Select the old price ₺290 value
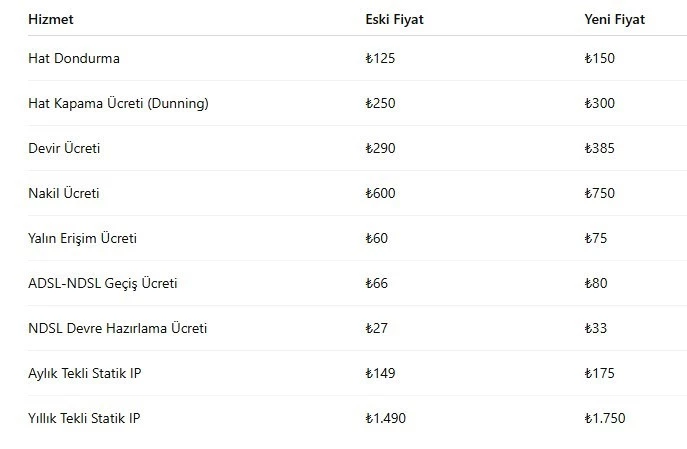Viewport: 687px width, 449px height. (x=381, y=148)
